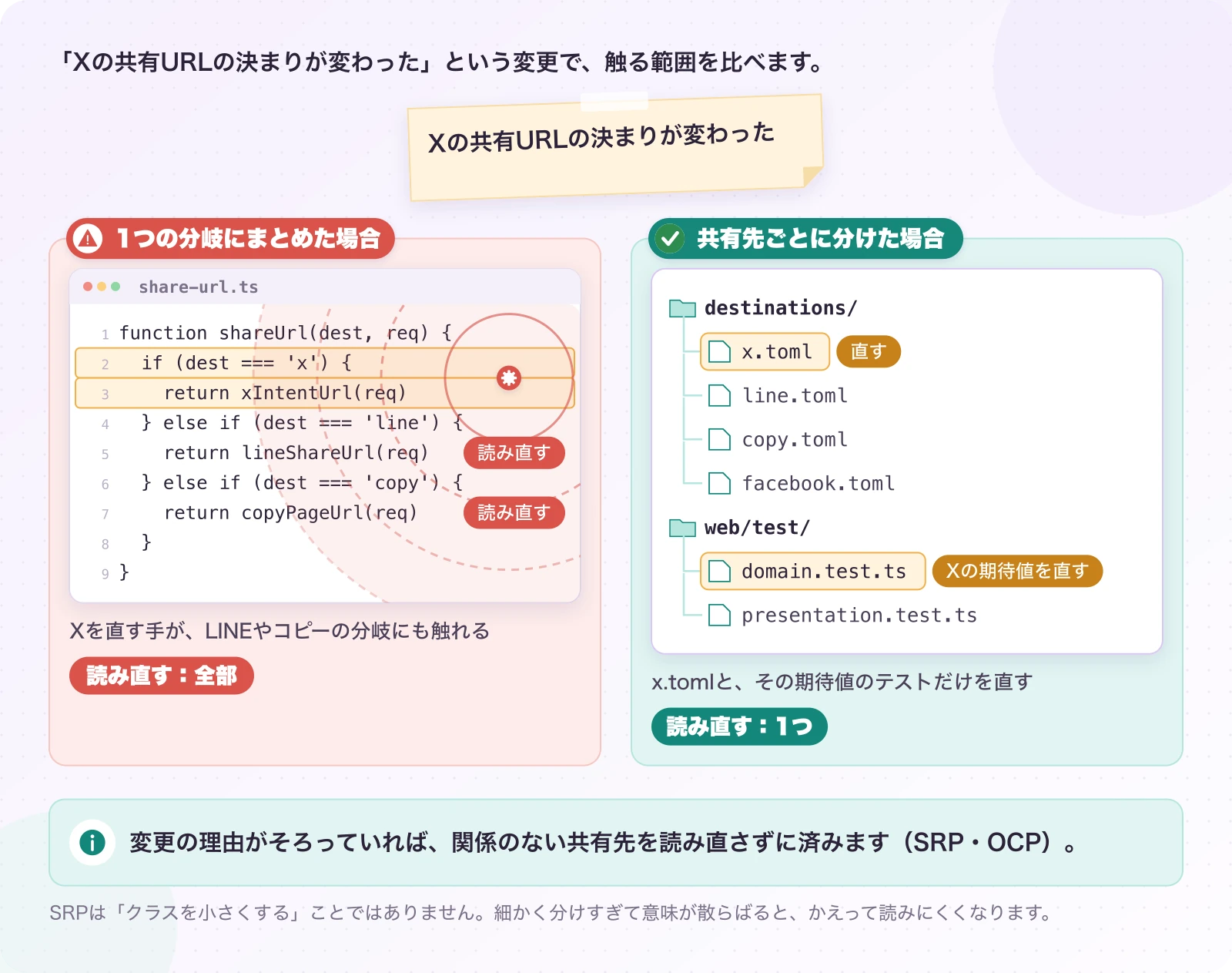The width and height of the screenshot is (1232, 973).
Task: Click the file icon beside facebook.toml
Action: coord(719,484)
